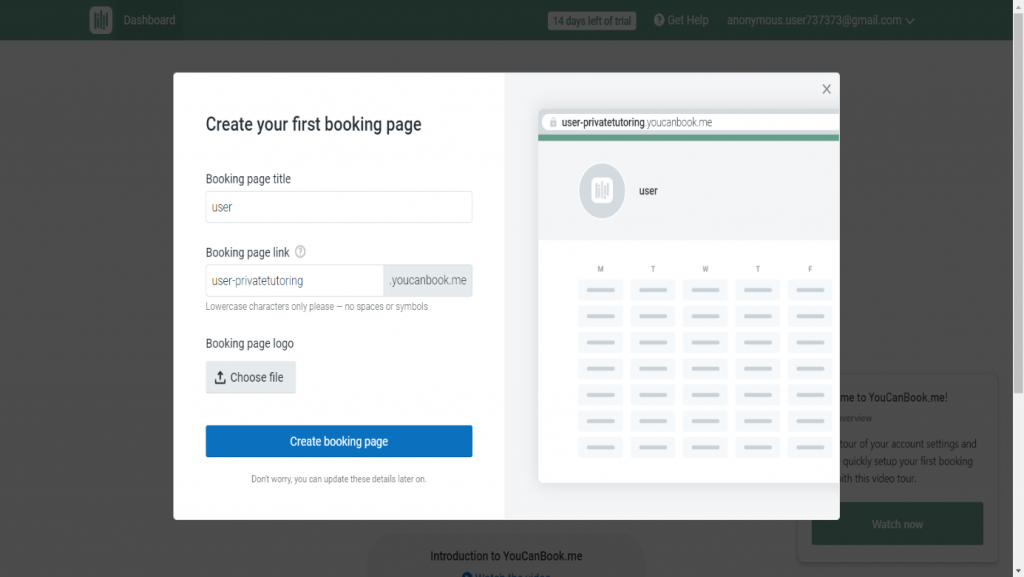The height and width of the screenshot is (577, 1024).
Task: Focus the Booking page title field
Action: tap(338, 207)
